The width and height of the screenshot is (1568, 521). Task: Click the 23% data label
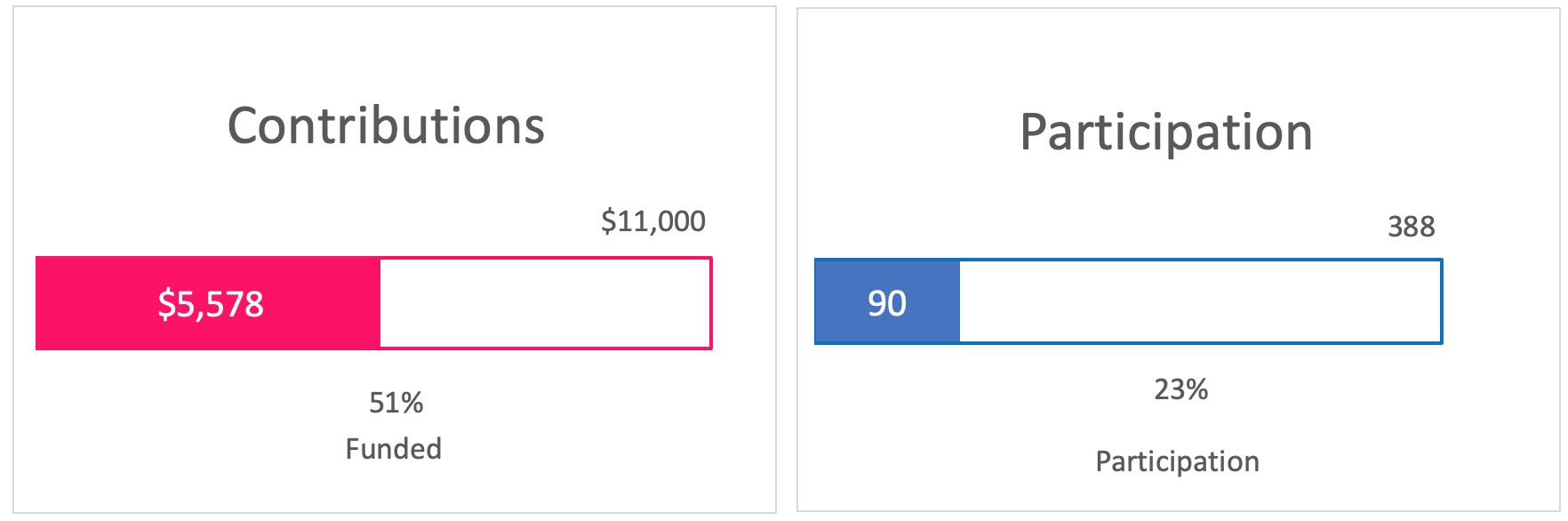point(1181,389)
